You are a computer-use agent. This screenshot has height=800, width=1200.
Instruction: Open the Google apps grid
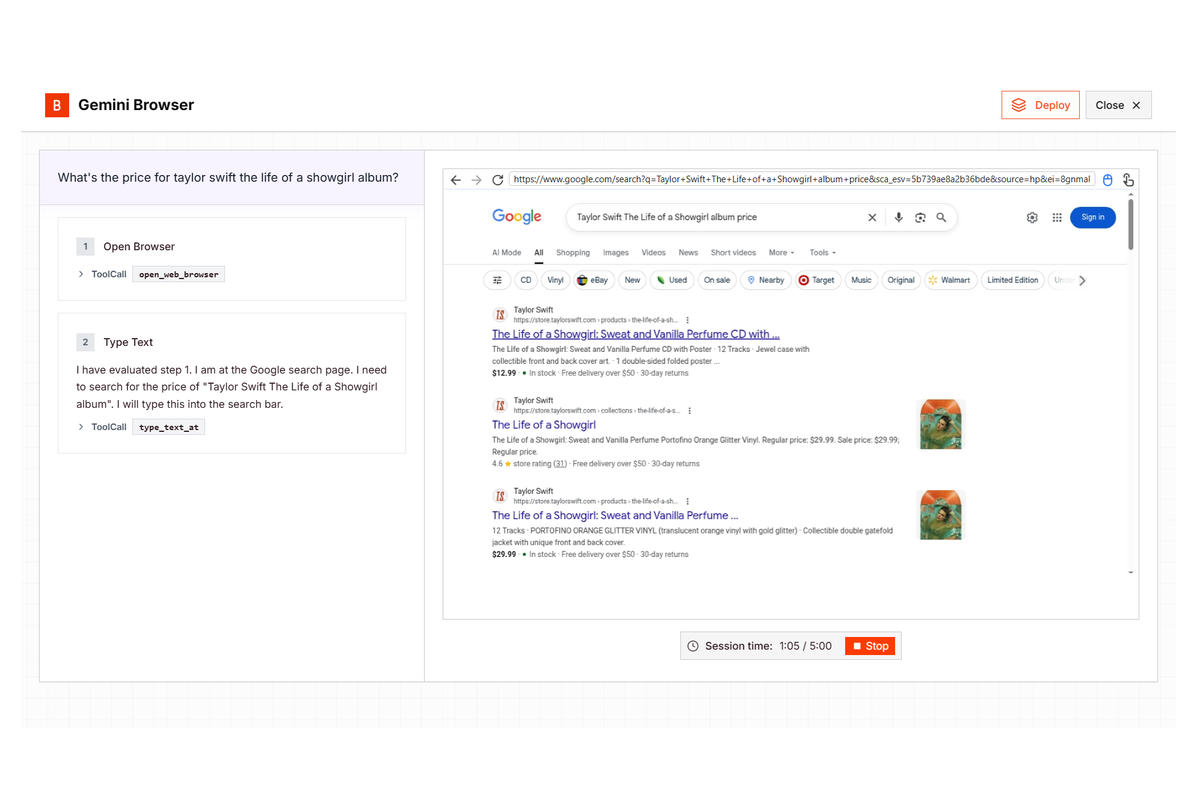(1057, 217)
